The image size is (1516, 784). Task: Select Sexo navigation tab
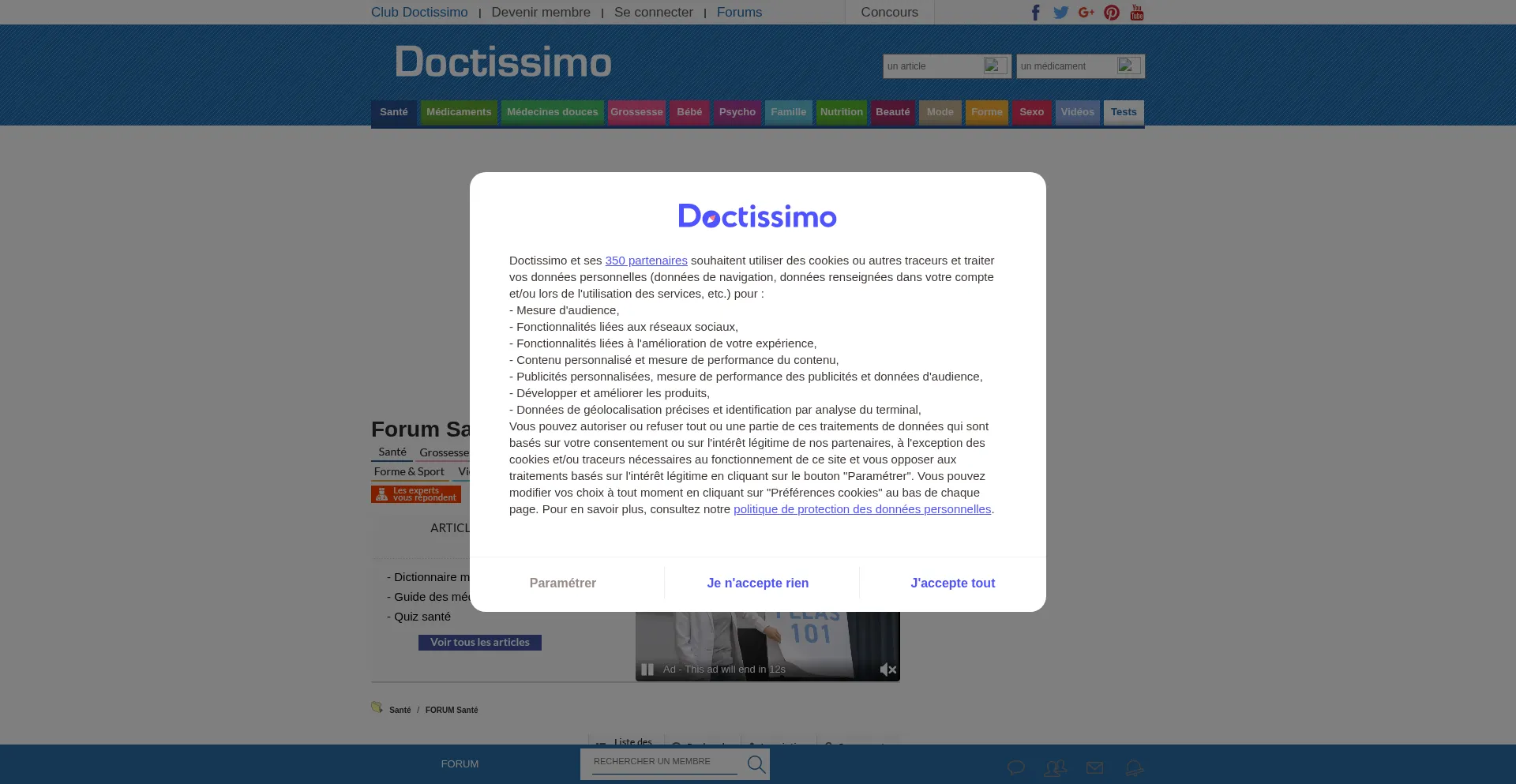pos(1032,112)
